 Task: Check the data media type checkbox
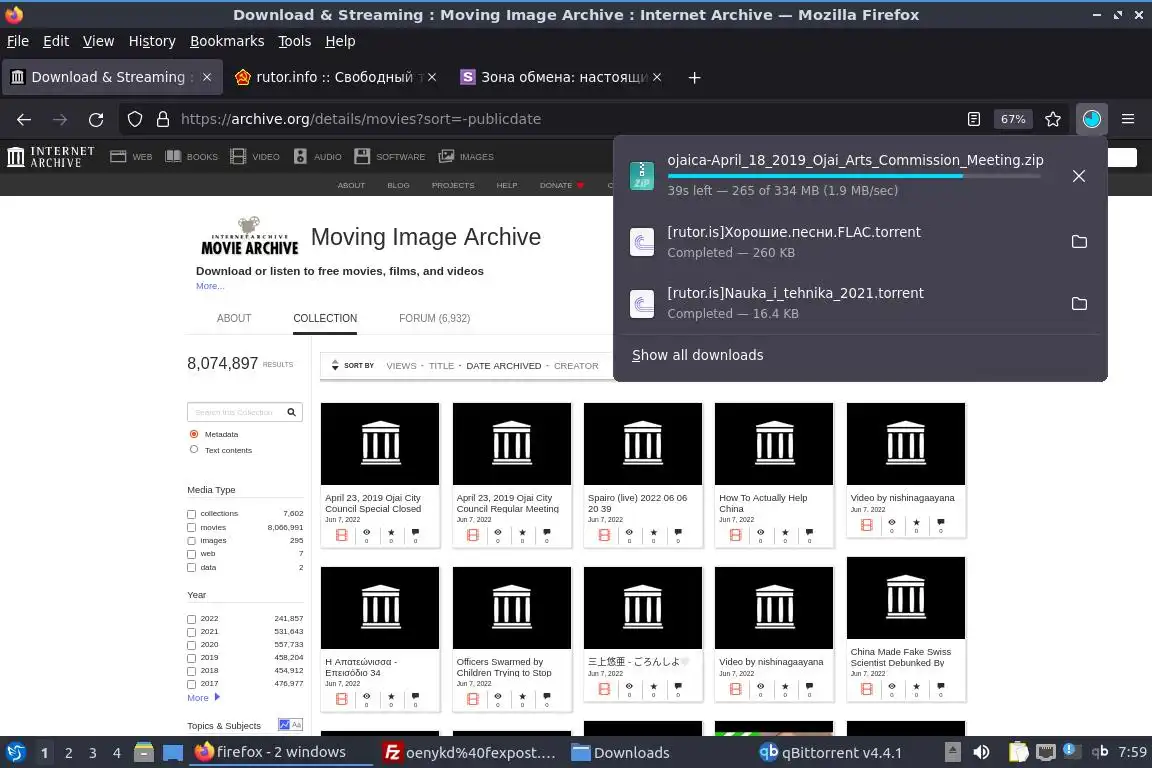(x=192, y=567)
